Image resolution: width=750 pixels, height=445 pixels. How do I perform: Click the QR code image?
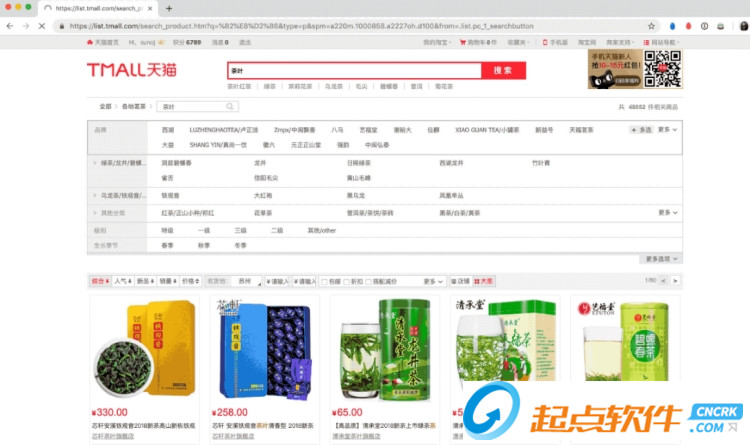tap(662, 69)
